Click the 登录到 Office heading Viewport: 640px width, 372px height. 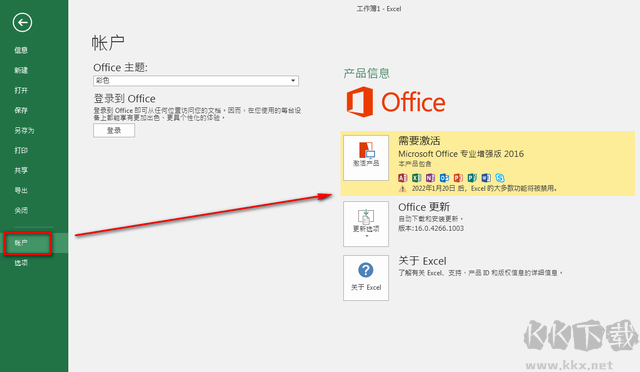click(x=124, y=99)
